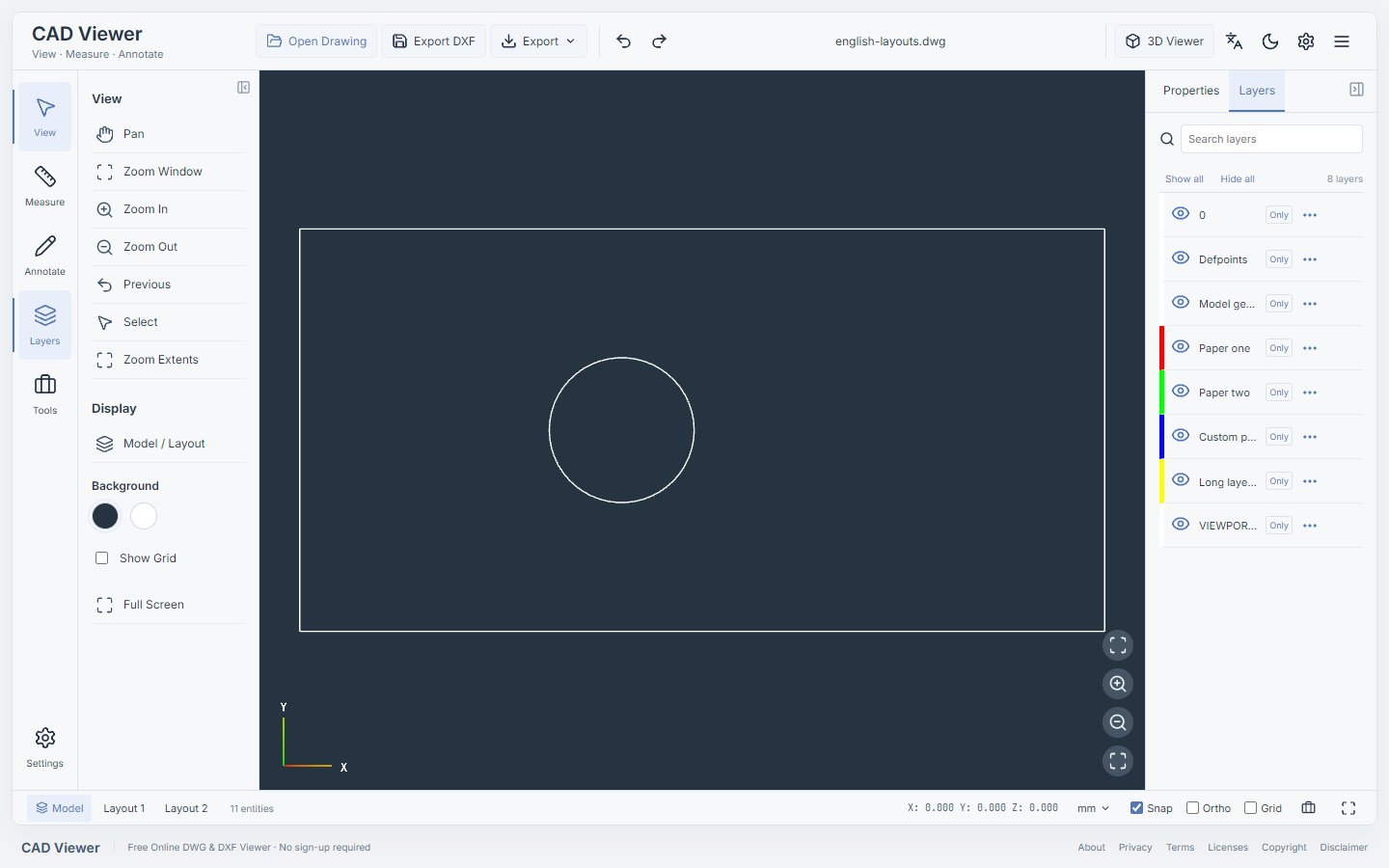The width and height of the screenshot is (1389, 868).
Task: Open more options for layer 0
Action: pyautogui.click(x=1310, y=215)
